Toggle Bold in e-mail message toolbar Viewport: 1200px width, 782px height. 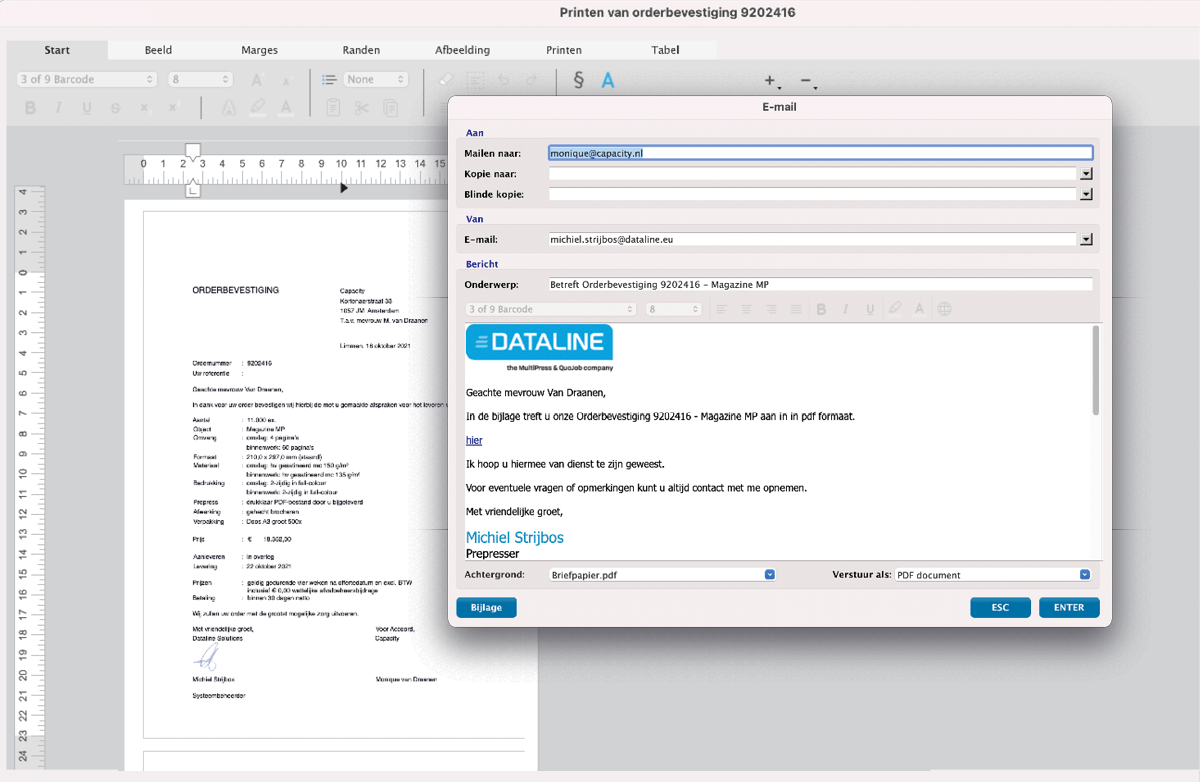tap(821, 310)
